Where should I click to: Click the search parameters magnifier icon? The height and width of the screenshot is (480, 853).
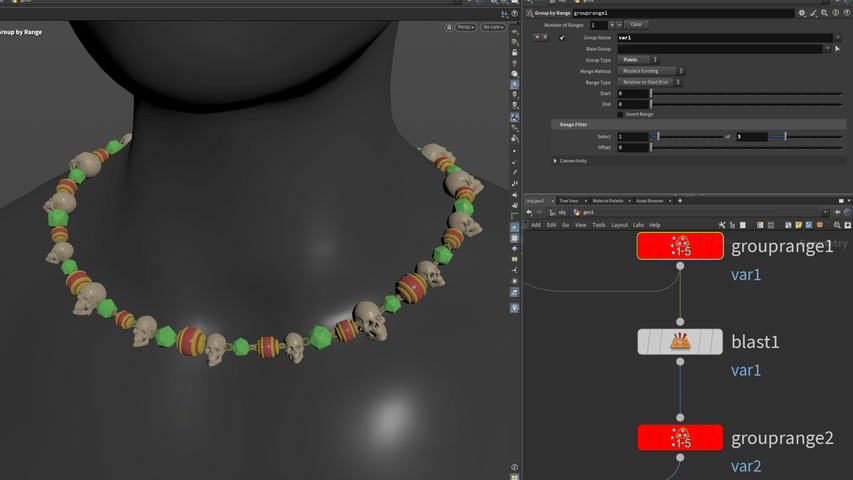(824, 13)
